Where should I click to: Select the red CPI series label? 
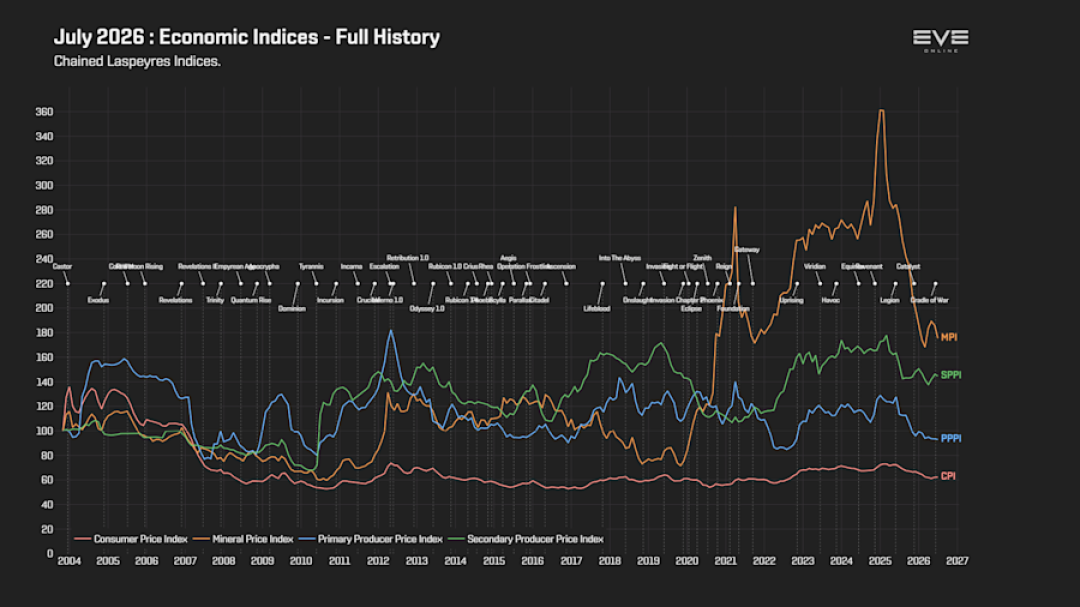click(948, 477)
